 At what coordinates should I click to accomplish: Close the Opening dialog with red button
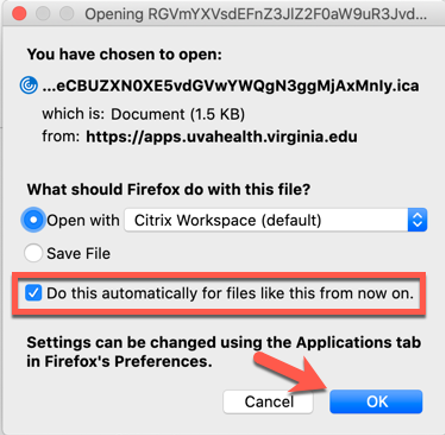point(19,14)
